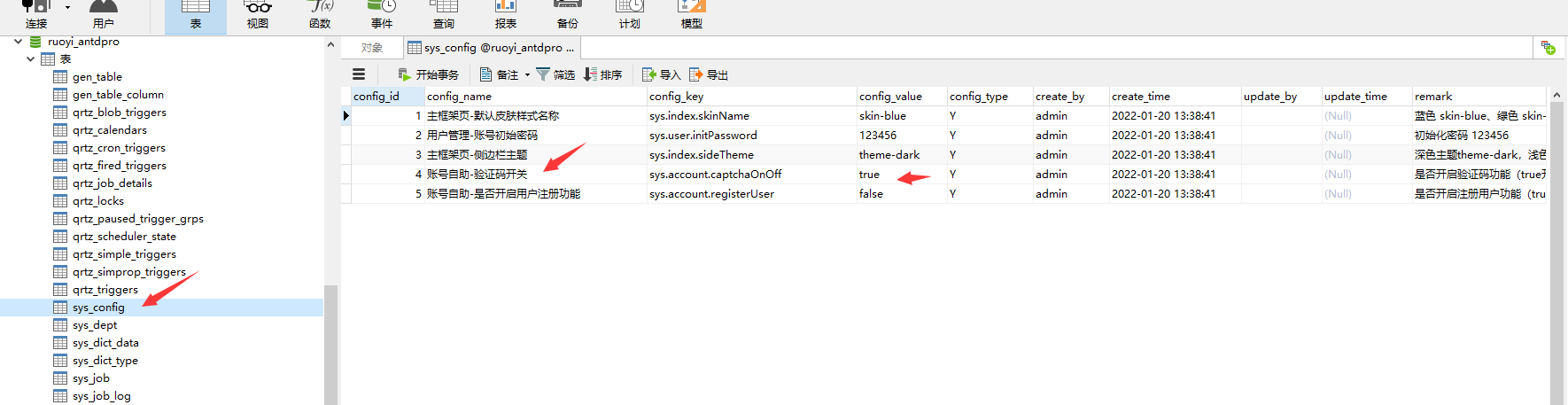Open the 用户 user manager
The height and width of the screenshot is (405, 1568).
tap(104, 15)
